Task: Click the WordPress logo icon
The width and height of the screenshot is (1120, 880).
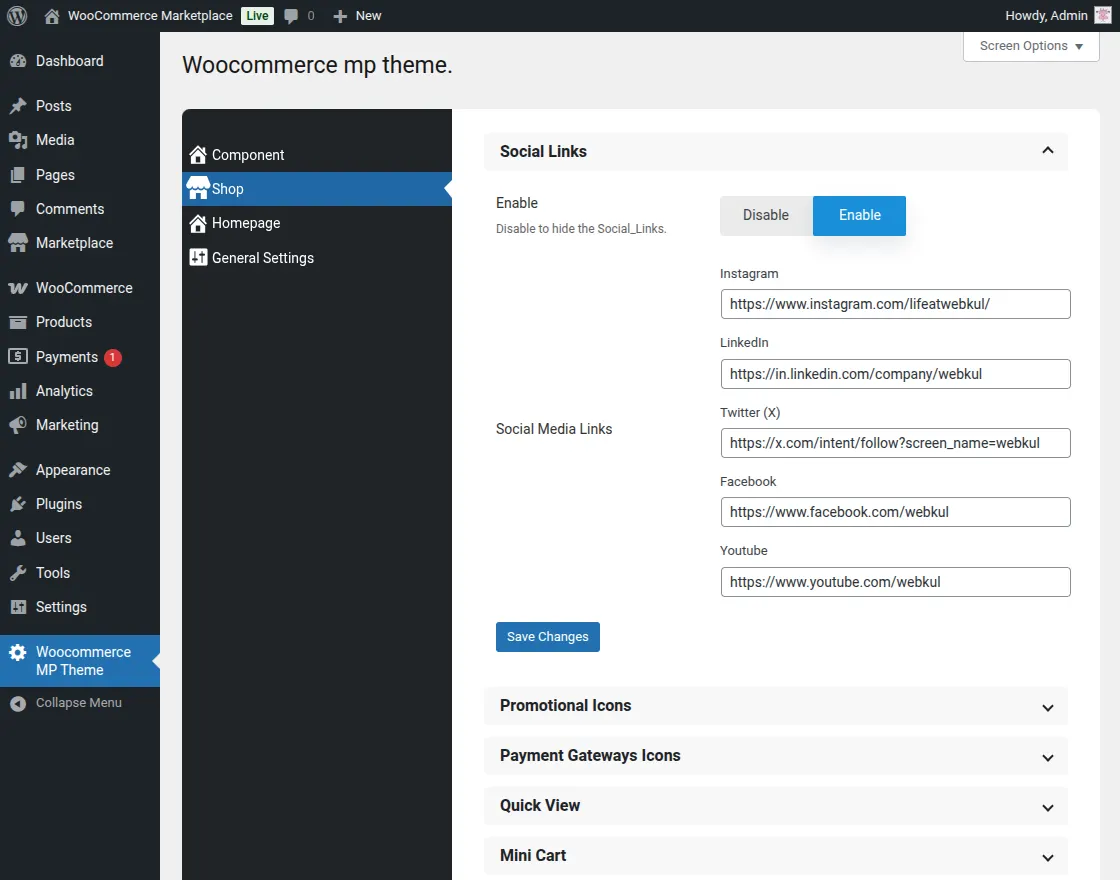Action: pyautogui.click(x=17, y=16)
